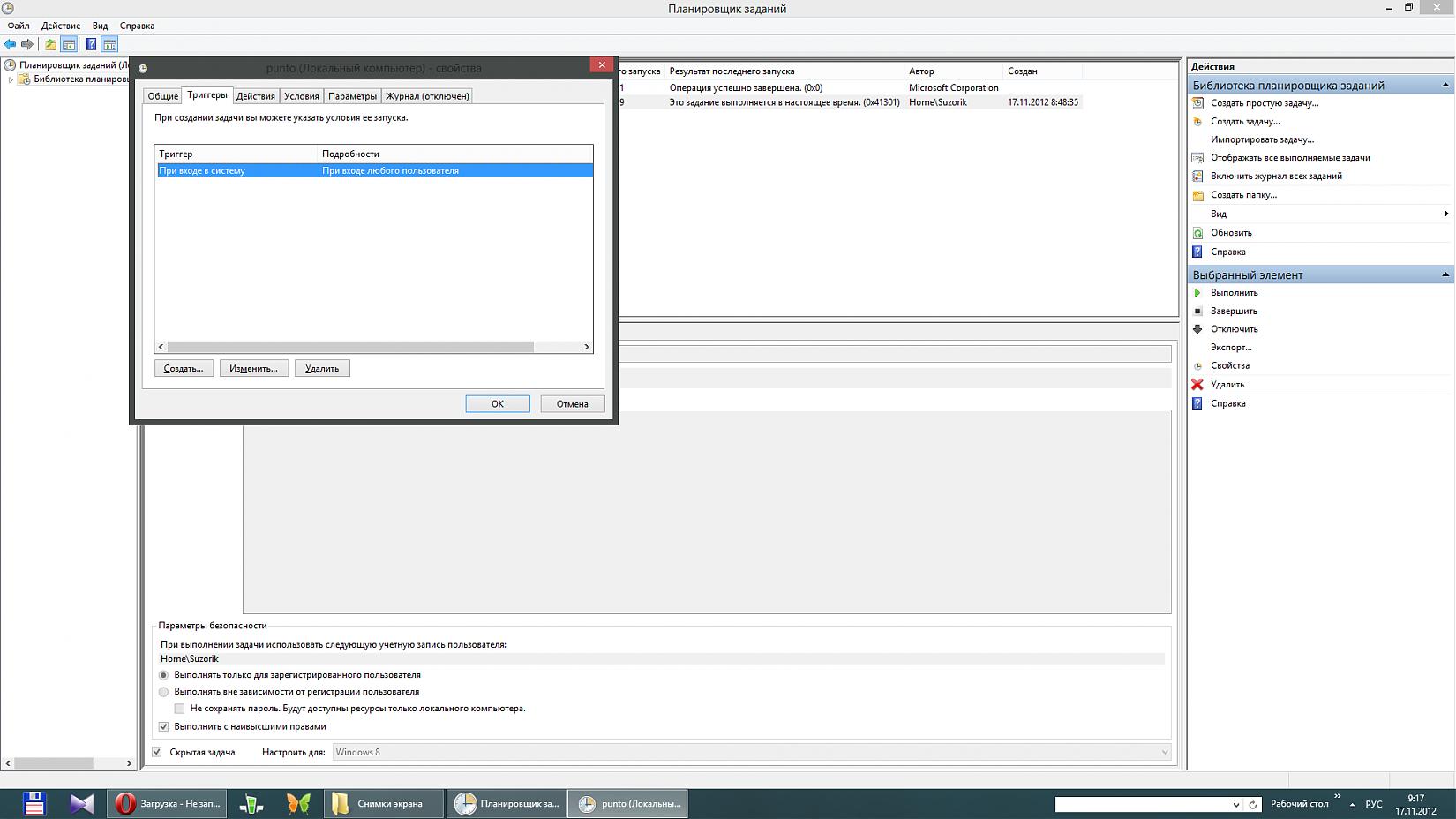Open Справка under Библиотека планировщика заданий
1456x819 pixels.
coord(1228,252)
